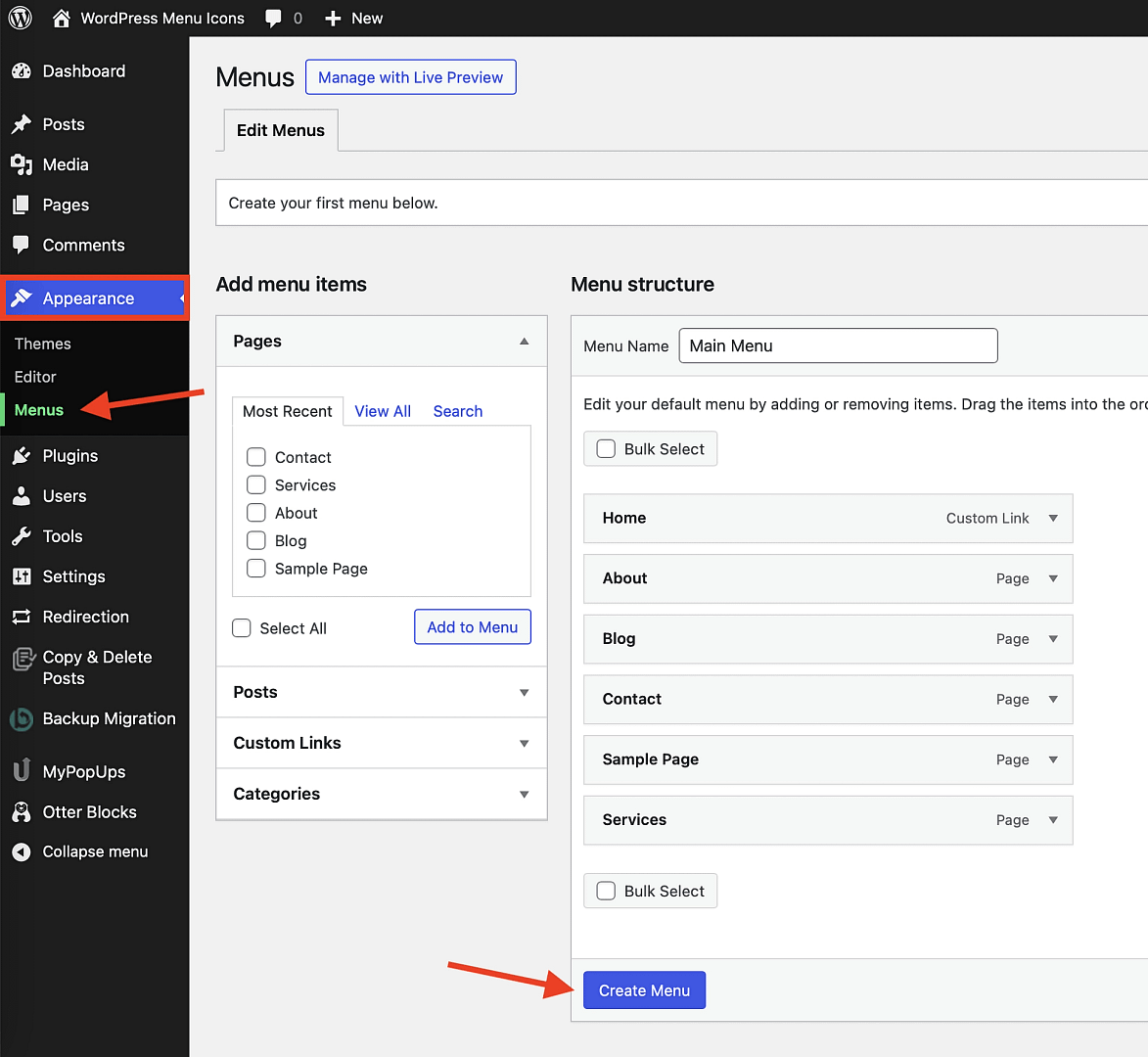Viewport: 1148px width, 1057px height.
Task: Click the Media library icon
Action: tap(22, 164)
